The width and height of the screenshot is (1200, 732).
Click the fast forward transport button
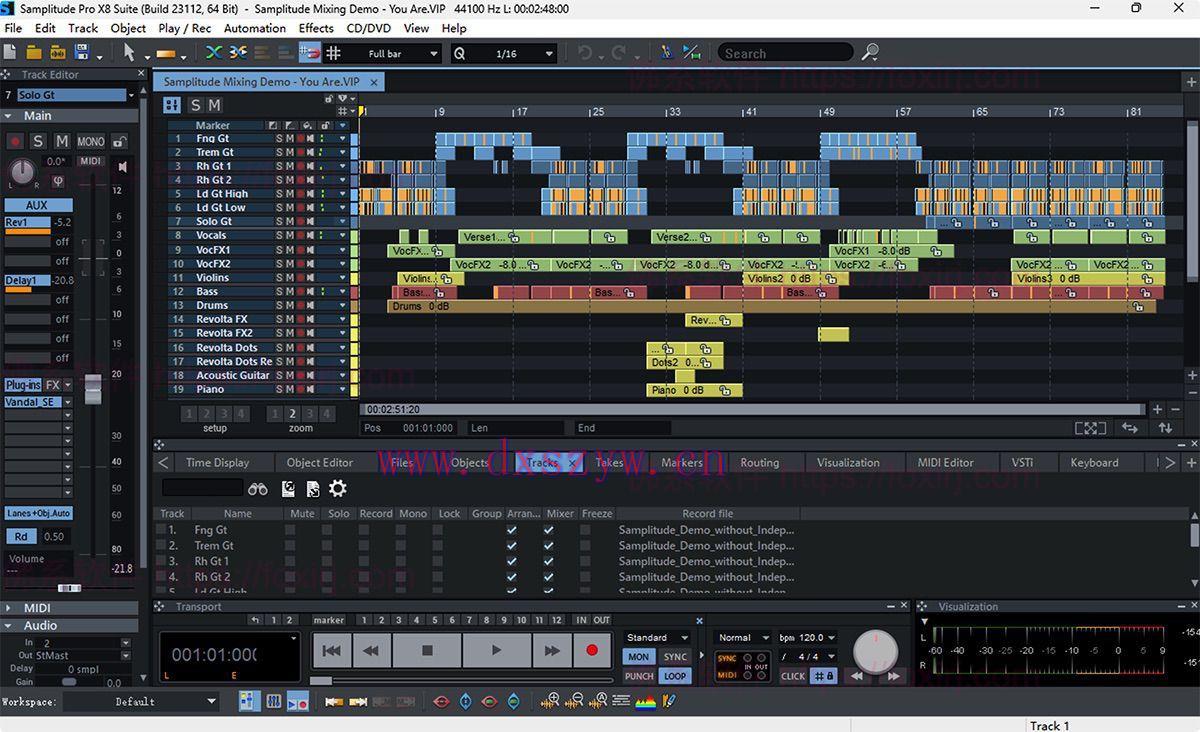(x=551, y=650)
